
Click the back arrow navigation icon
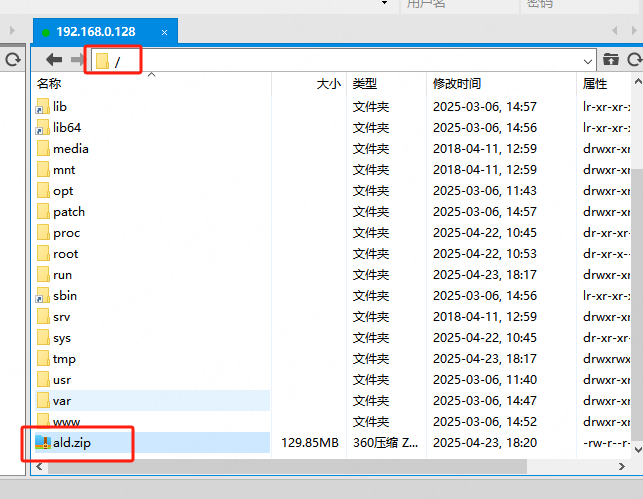54,60
